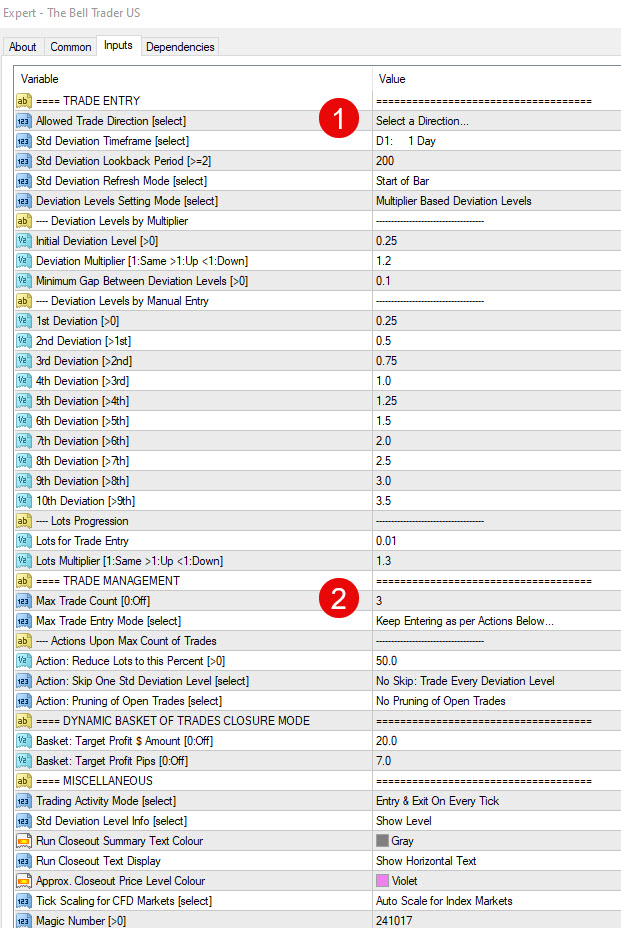Click icon beside Basket: Target Profit $ Amount

(23, 741)
